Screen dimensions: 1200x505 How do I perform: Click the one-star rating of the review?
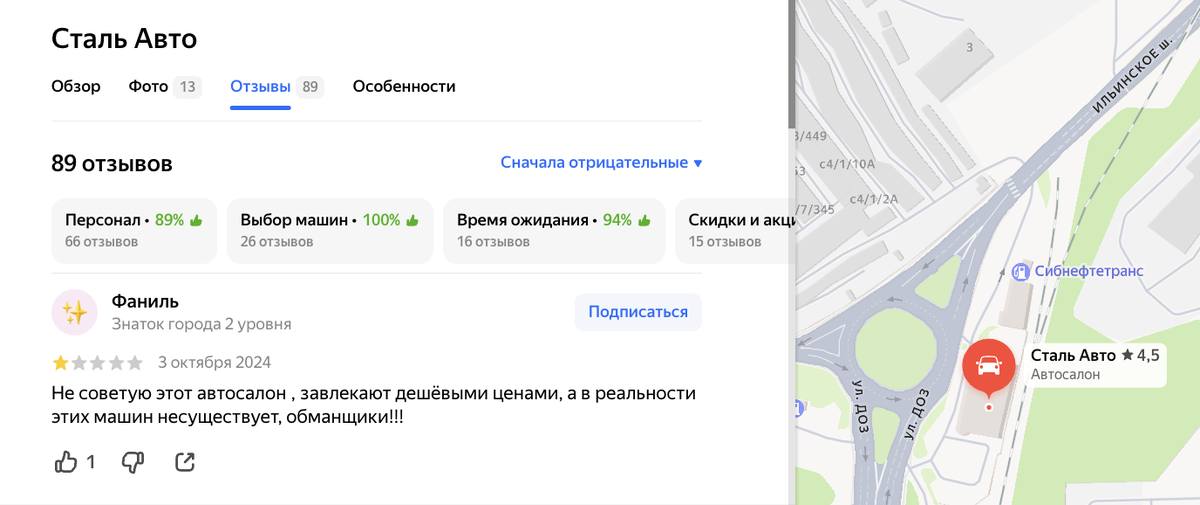(x=61, y=362)
